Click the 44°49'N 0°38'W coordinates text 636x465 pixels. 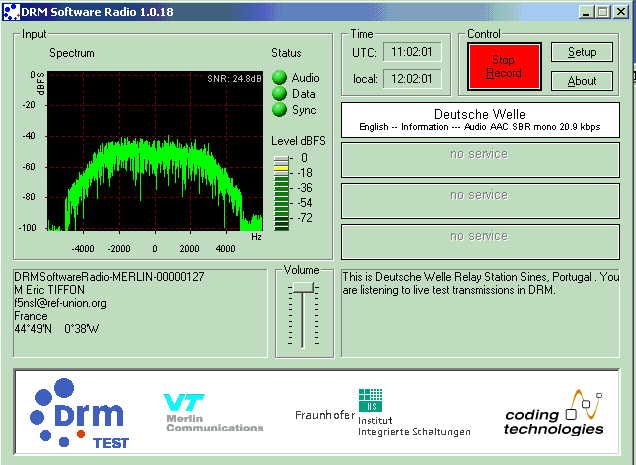coord(56,329)
